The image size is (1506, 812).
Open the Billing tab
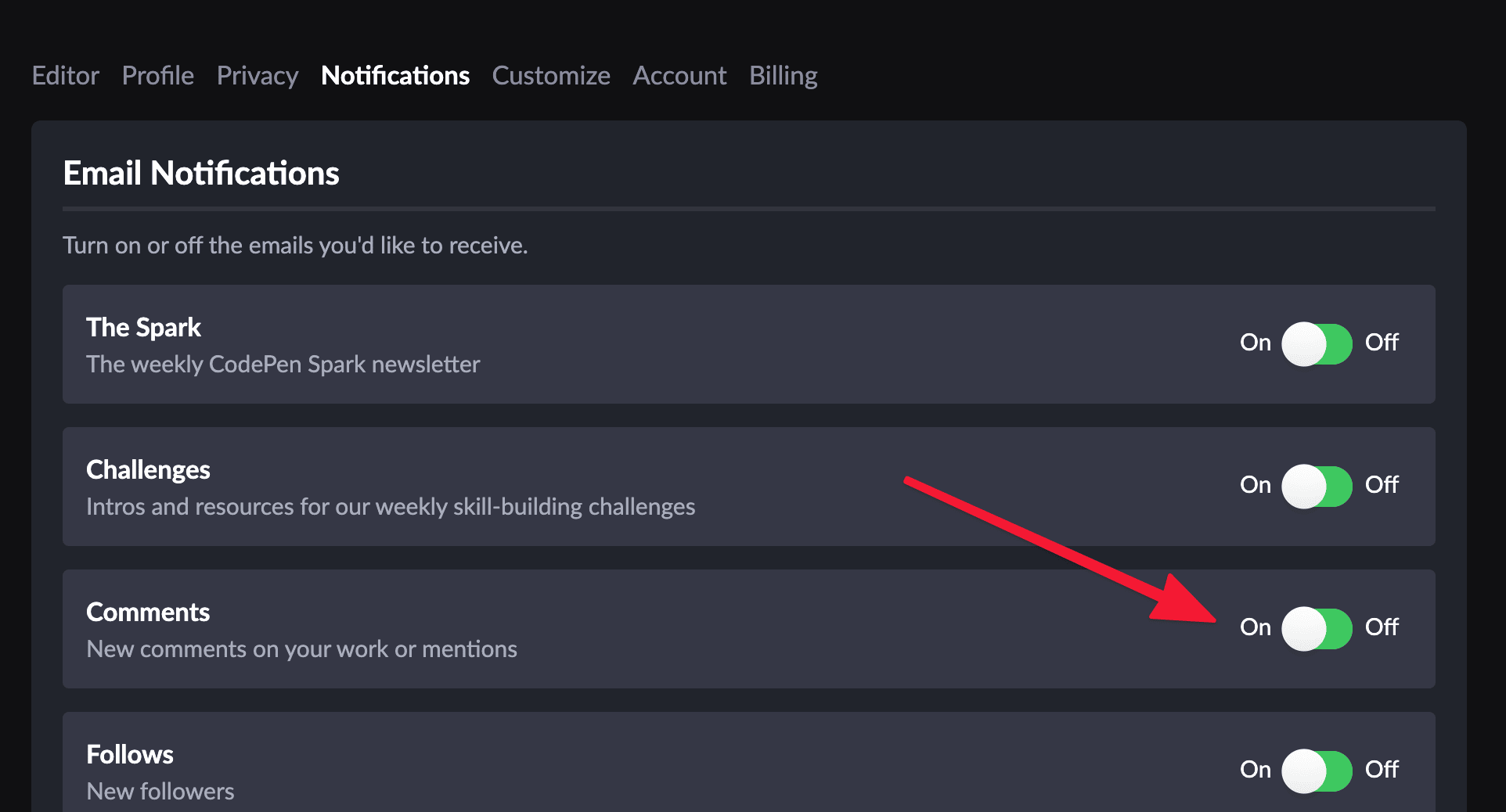784,76
